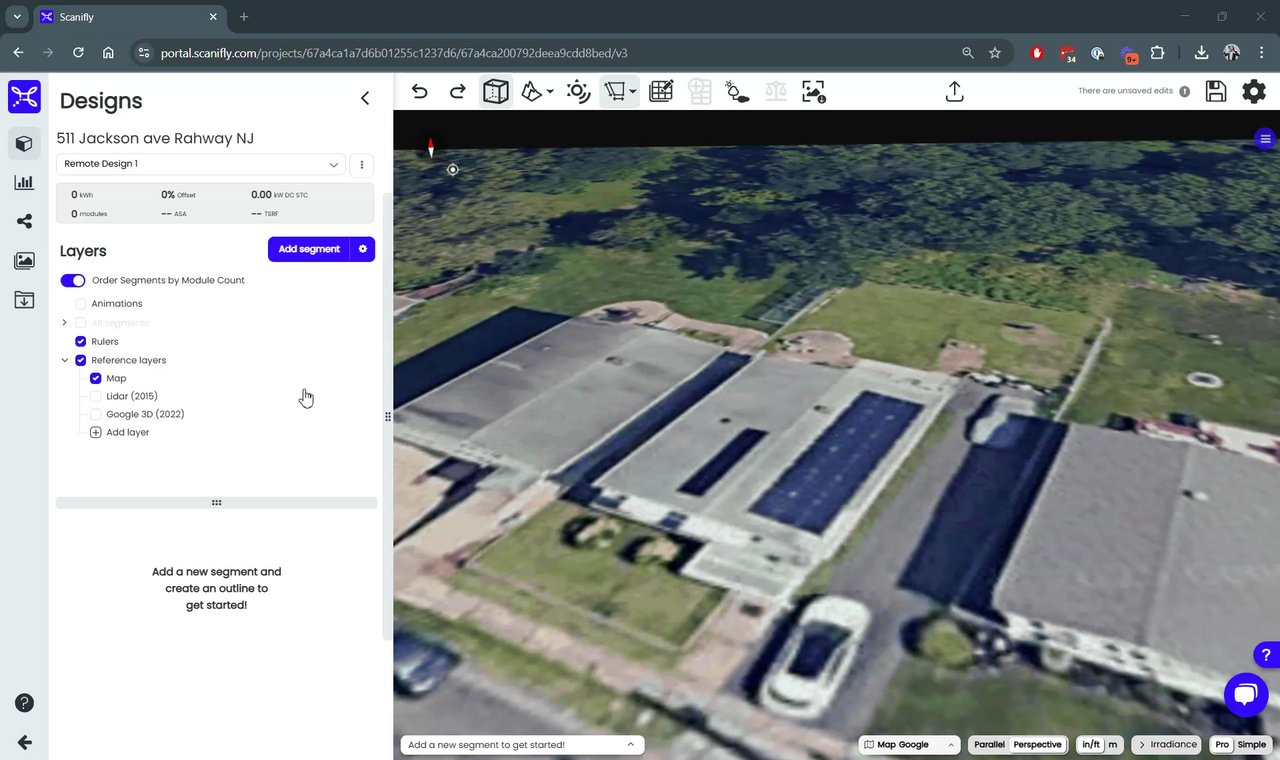The image size is (1280, 760).
Task: Open the share icon in the left sidebar
Action: [24, 222]
